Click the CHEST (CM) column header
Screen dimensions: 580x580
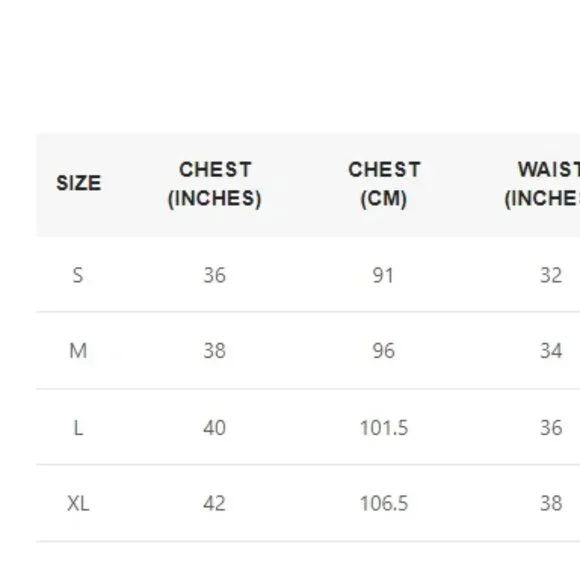(x=384, y=184)
